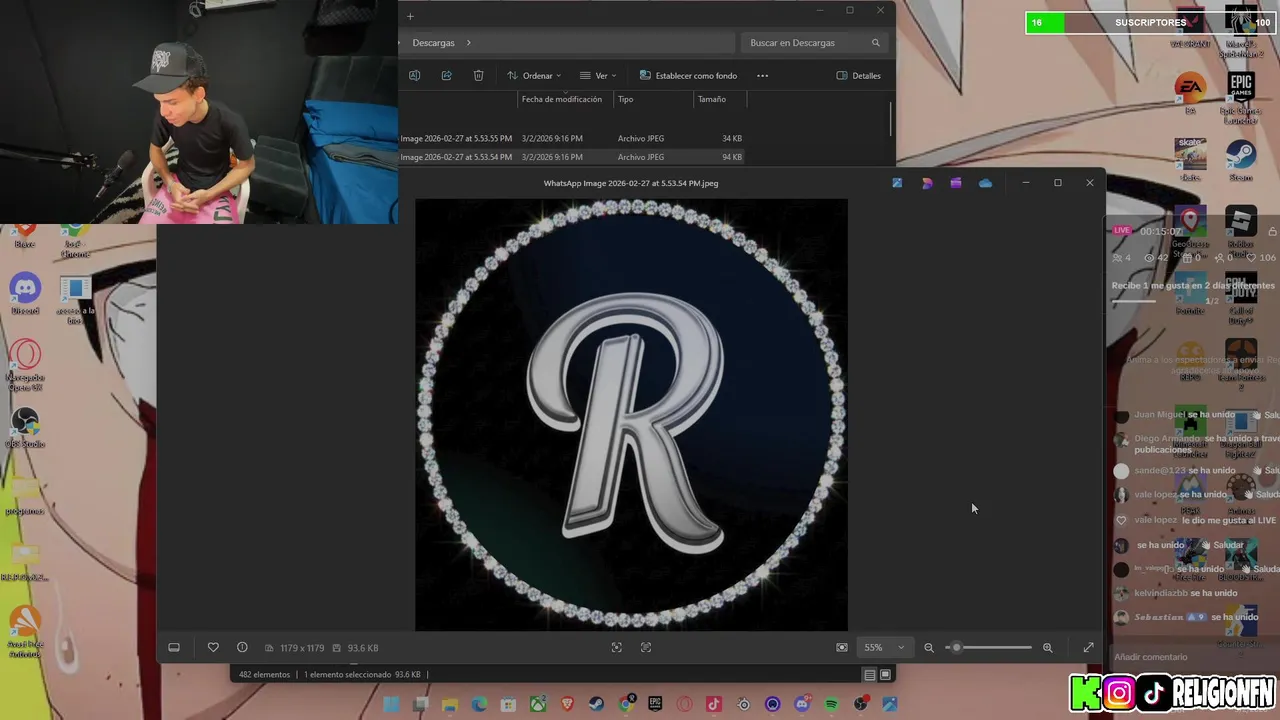Open the Windows Start menu
Viewport: 1280px width, 720px height.
[392, 705]
